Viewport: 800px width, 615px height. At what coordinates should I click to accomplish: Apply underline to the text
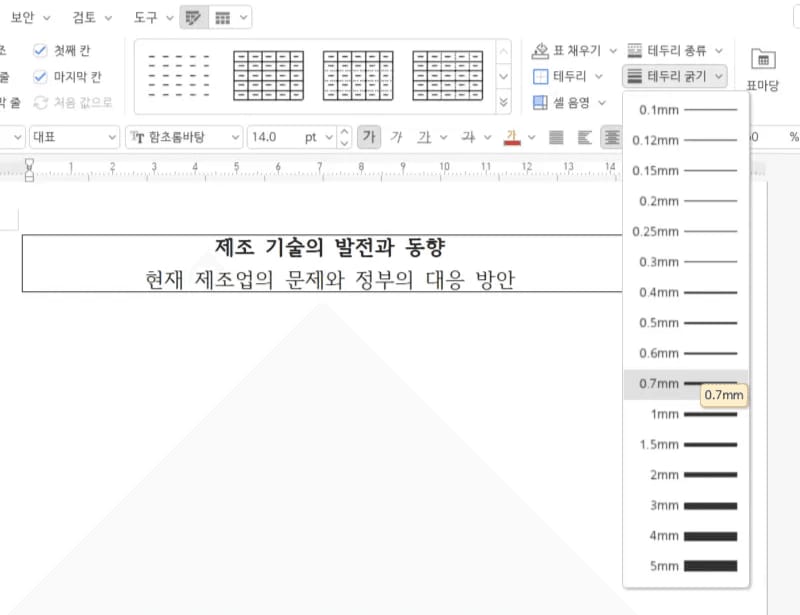(424, 137)
